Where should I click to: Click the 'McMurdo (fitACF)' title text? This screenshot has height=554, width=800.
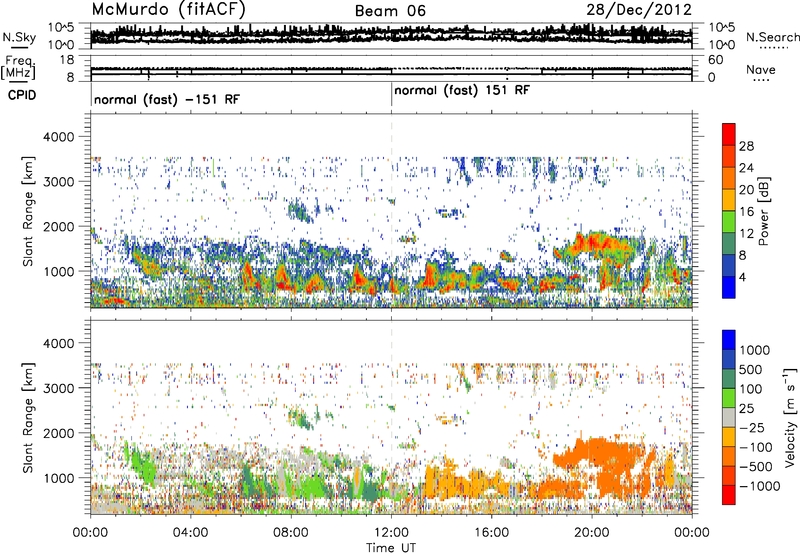click(x=168, y=10)
